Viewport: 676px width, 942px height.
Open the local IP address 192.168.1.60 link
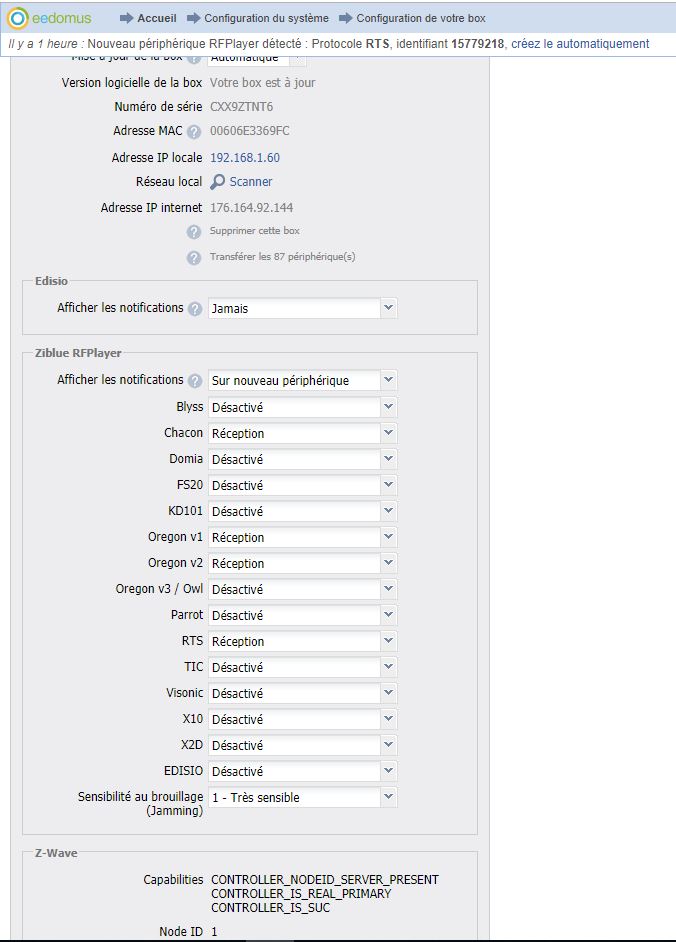click(x=245, y=158)
